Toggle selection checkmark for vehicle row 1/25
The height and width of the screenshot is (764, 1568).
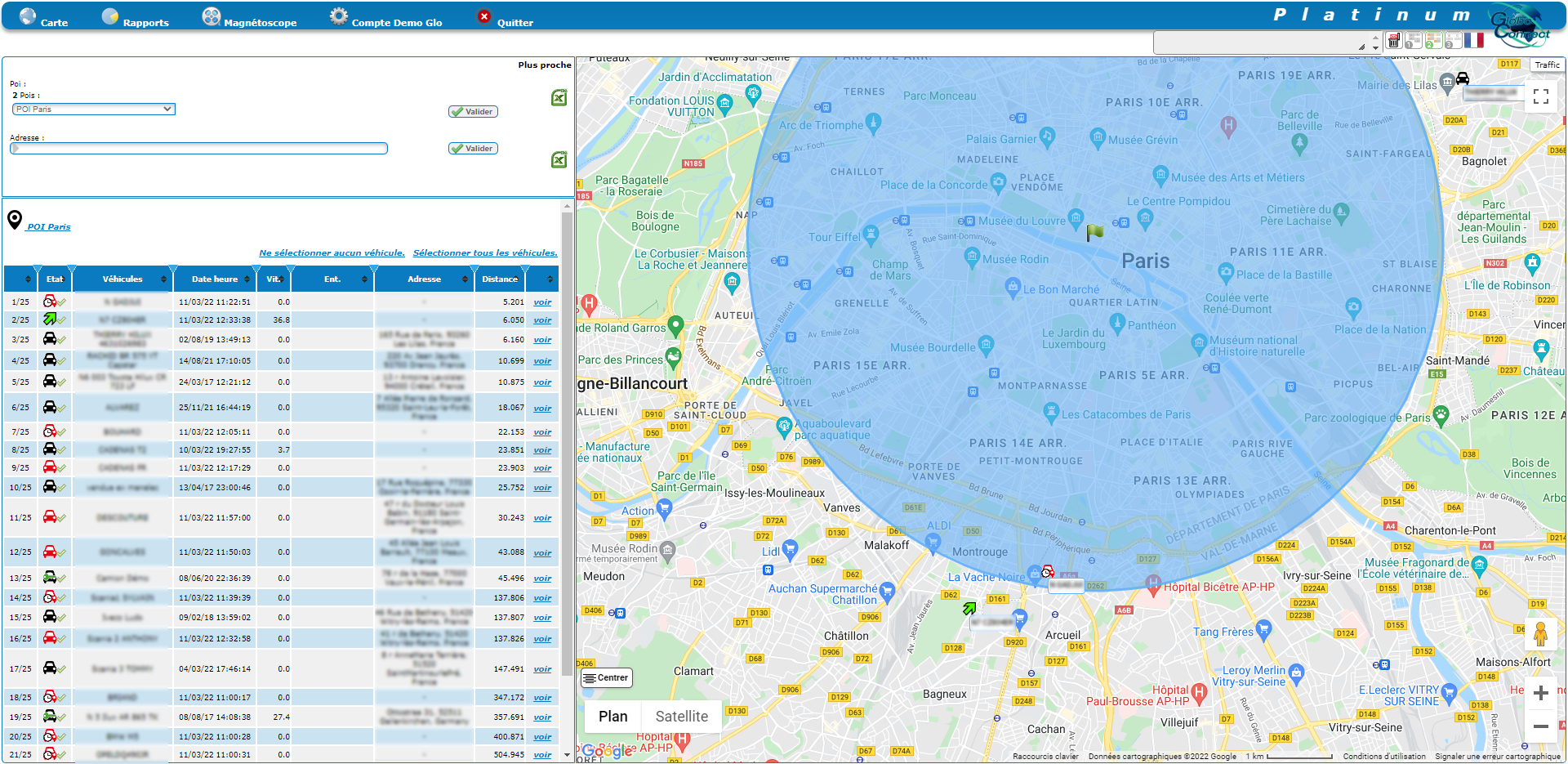pyautogui.click(x=62, y=303)
